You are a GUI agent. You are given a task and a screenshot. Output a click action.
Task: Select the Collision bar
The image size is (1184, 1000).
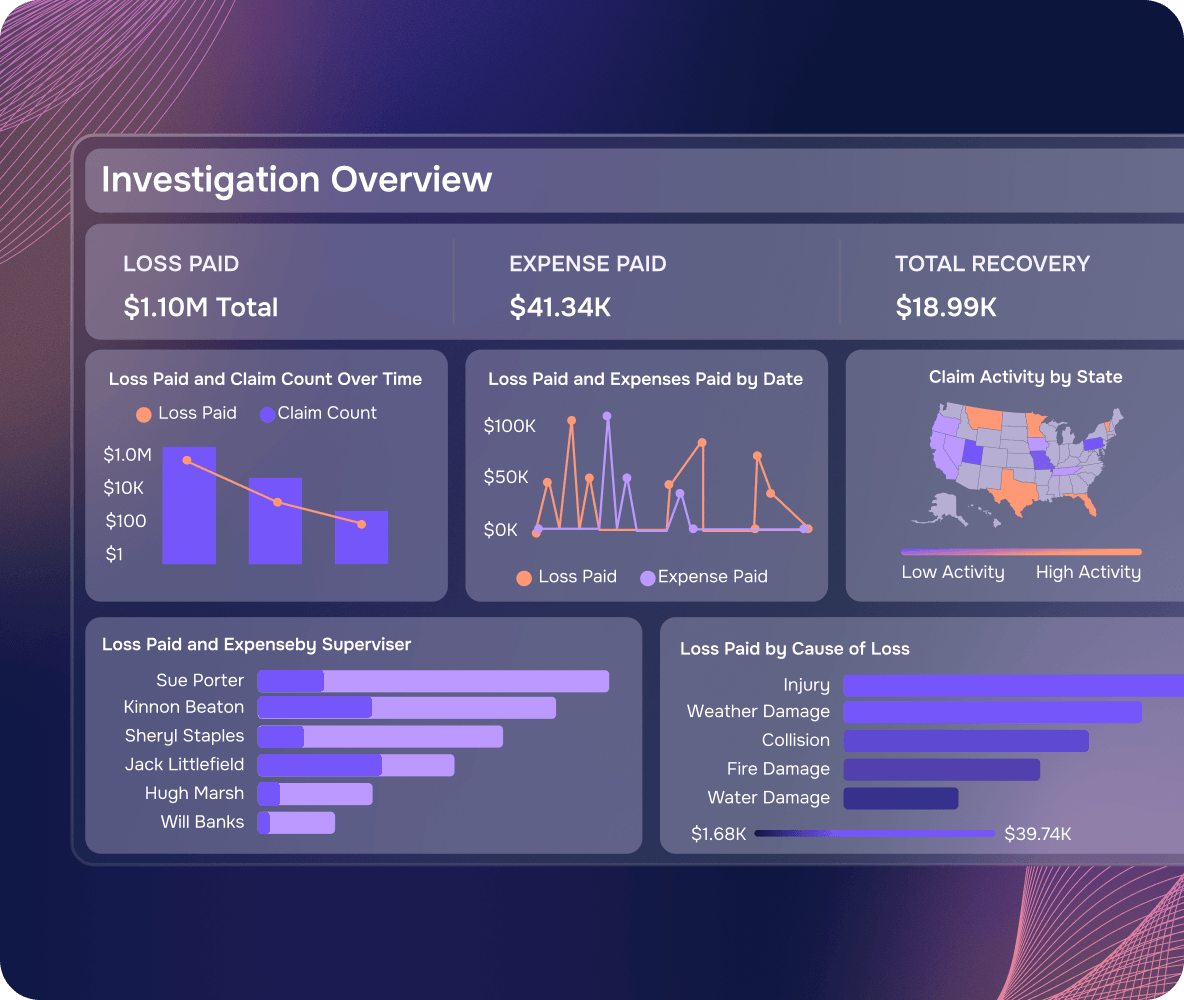click(966, 740)
